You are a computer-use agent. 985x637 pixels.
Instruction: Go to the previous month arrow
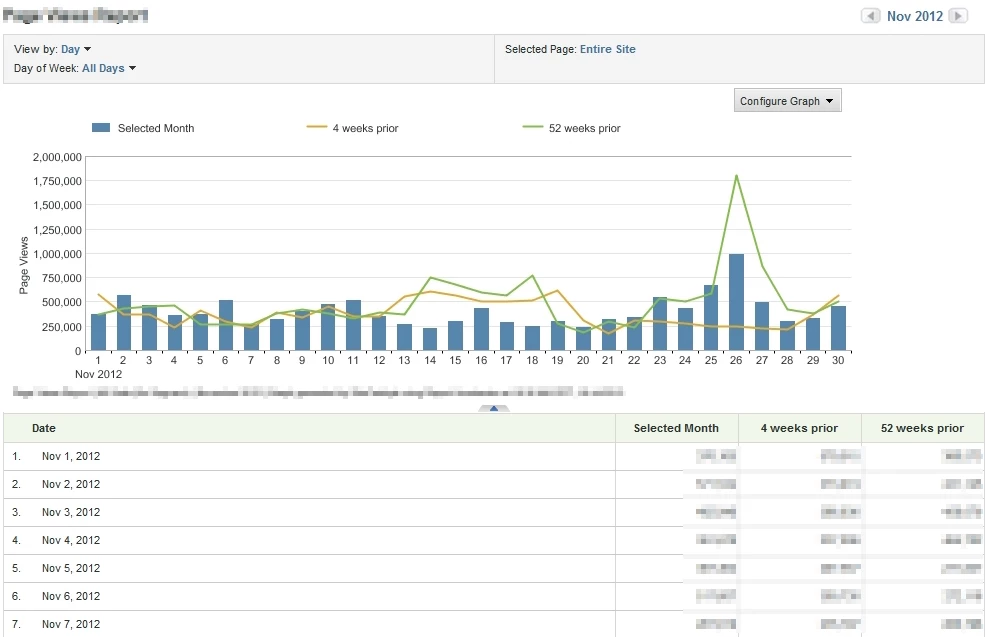click(870, 16)
